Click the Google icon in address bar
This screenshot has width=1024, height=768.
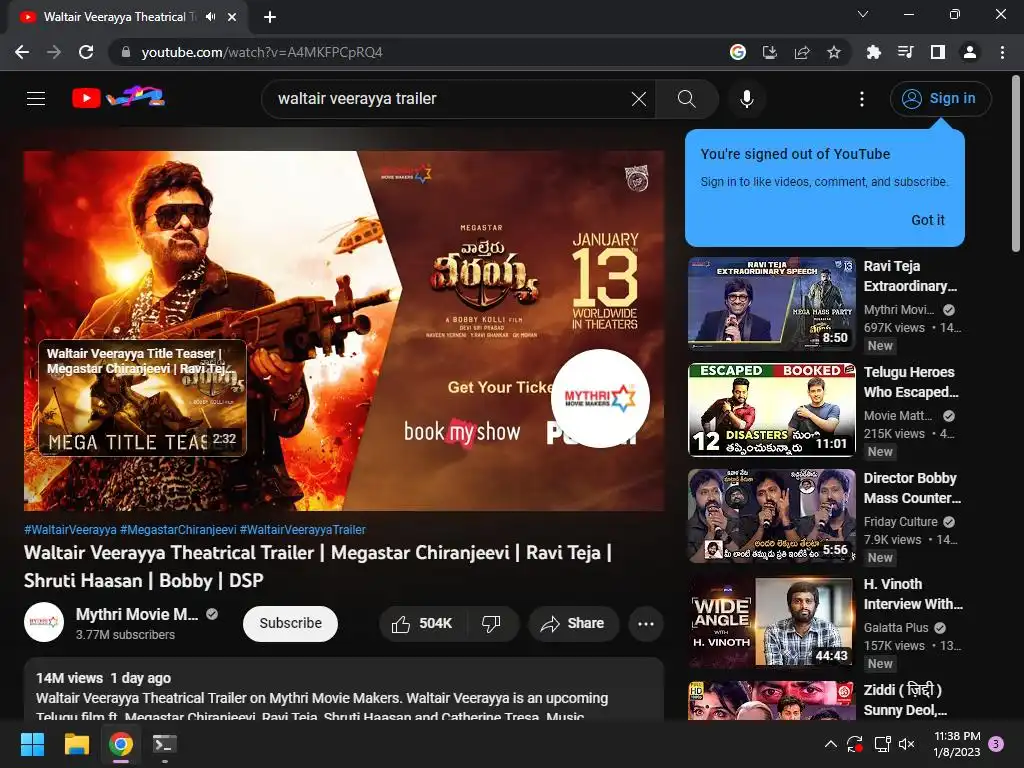(738, 52)
